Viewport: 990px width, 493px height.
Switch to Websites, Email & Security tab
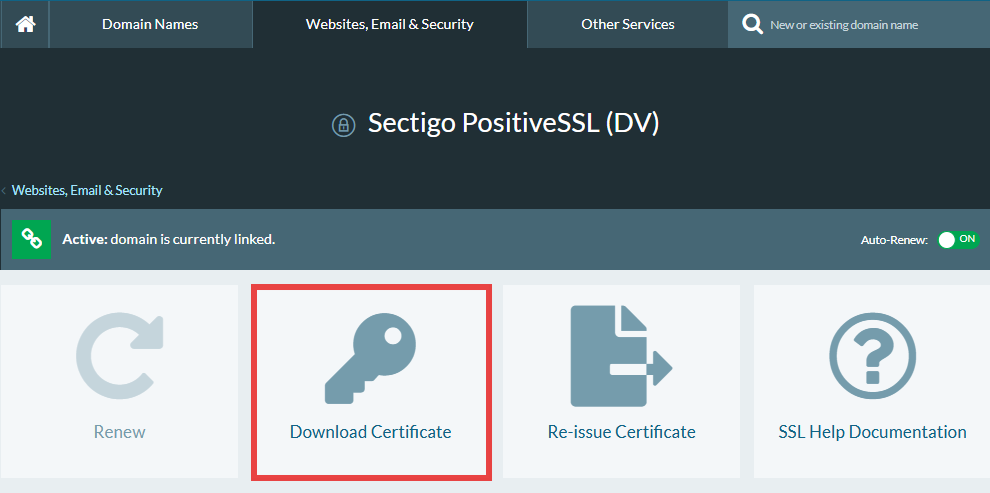click(x=389, y=24)
